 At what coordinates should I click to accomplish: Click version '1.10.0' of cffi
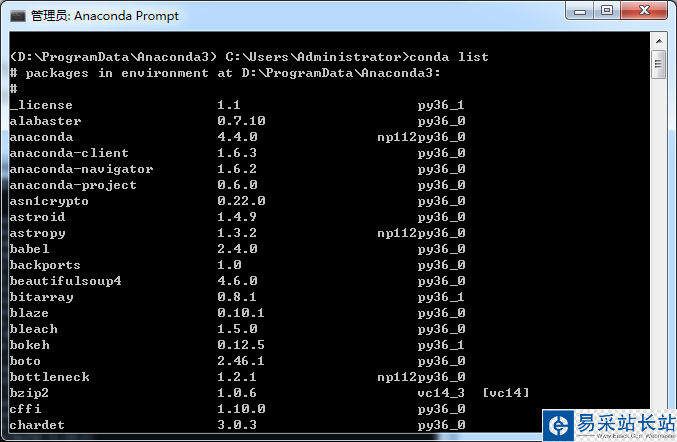point(241,409)
